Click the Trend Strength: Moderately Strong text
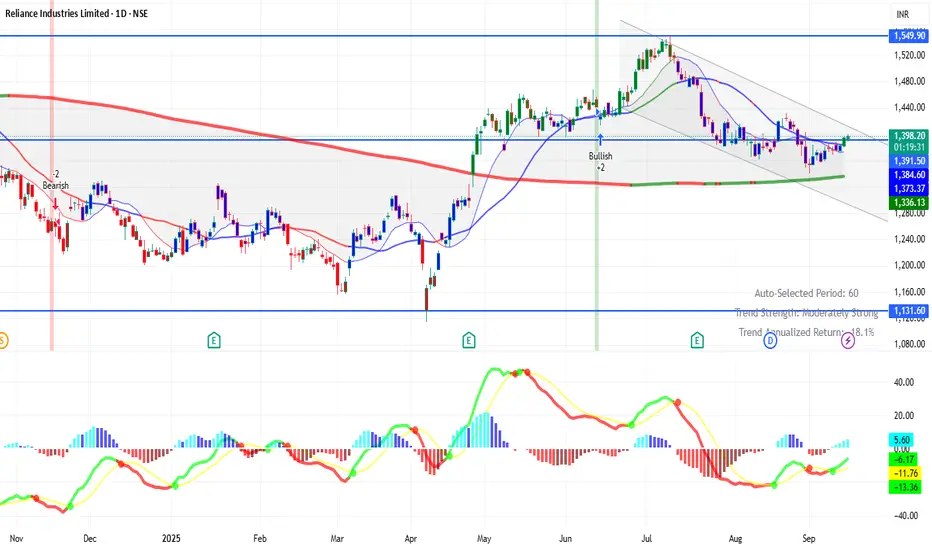 click(807, 313)
